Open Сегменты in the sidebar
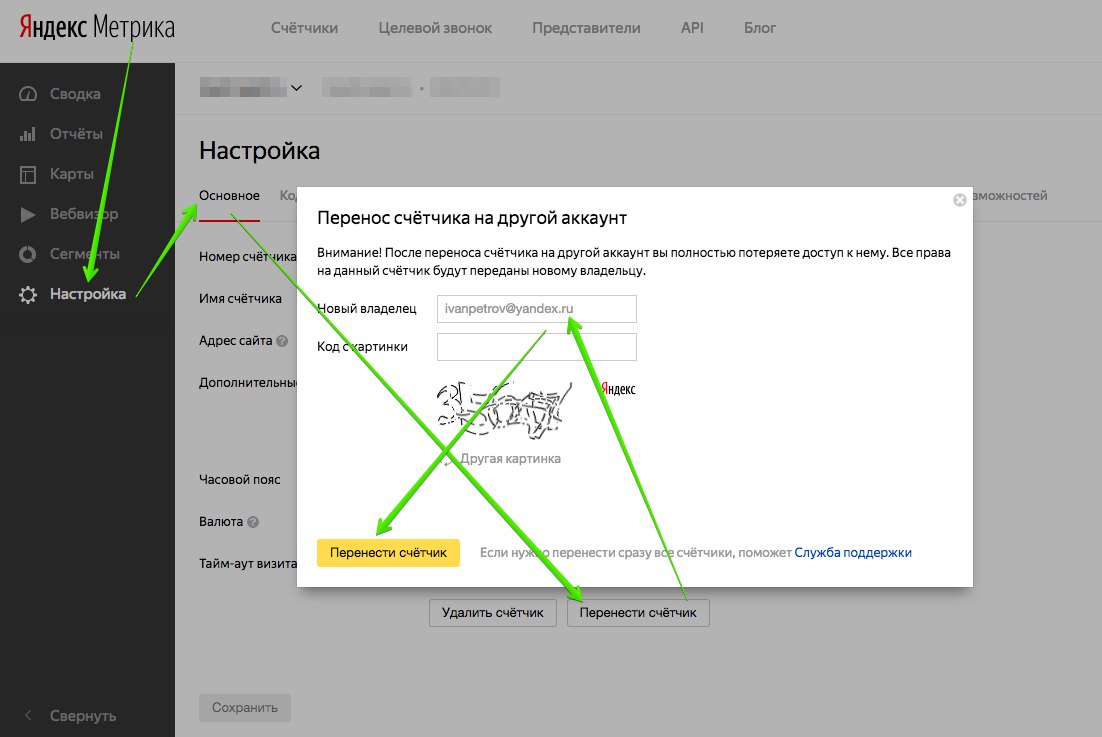1102x737 pixels. [84, 254]
